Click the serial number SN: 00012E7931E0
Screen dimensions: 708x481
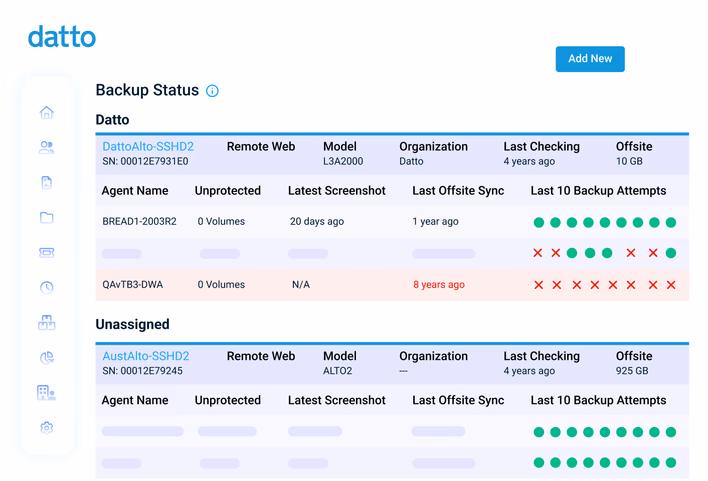pyautogui.click(x=145, y=161)
